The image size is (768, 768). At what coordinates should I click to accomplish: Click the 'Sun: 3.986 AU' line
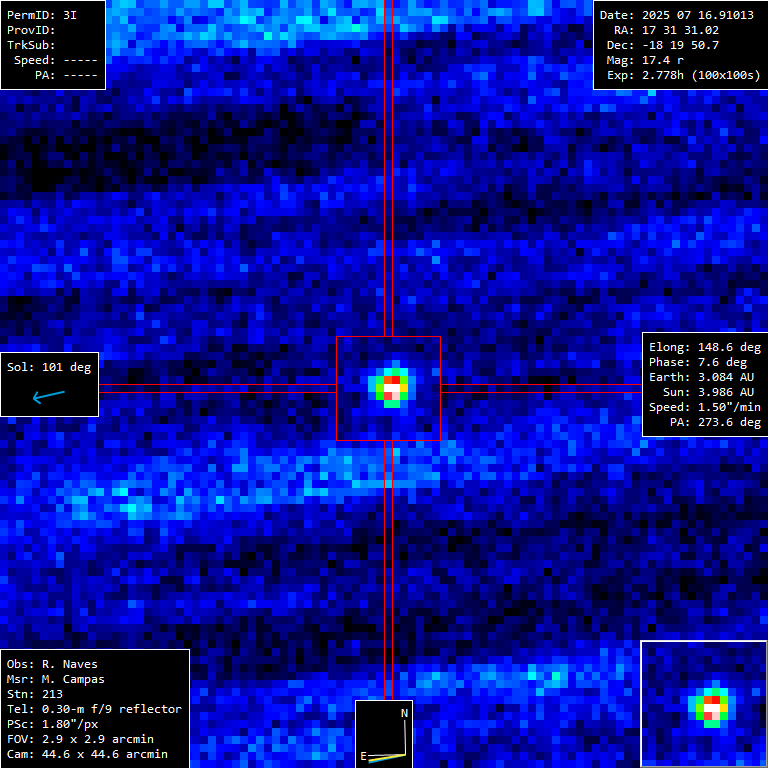[x=708, y=392]
